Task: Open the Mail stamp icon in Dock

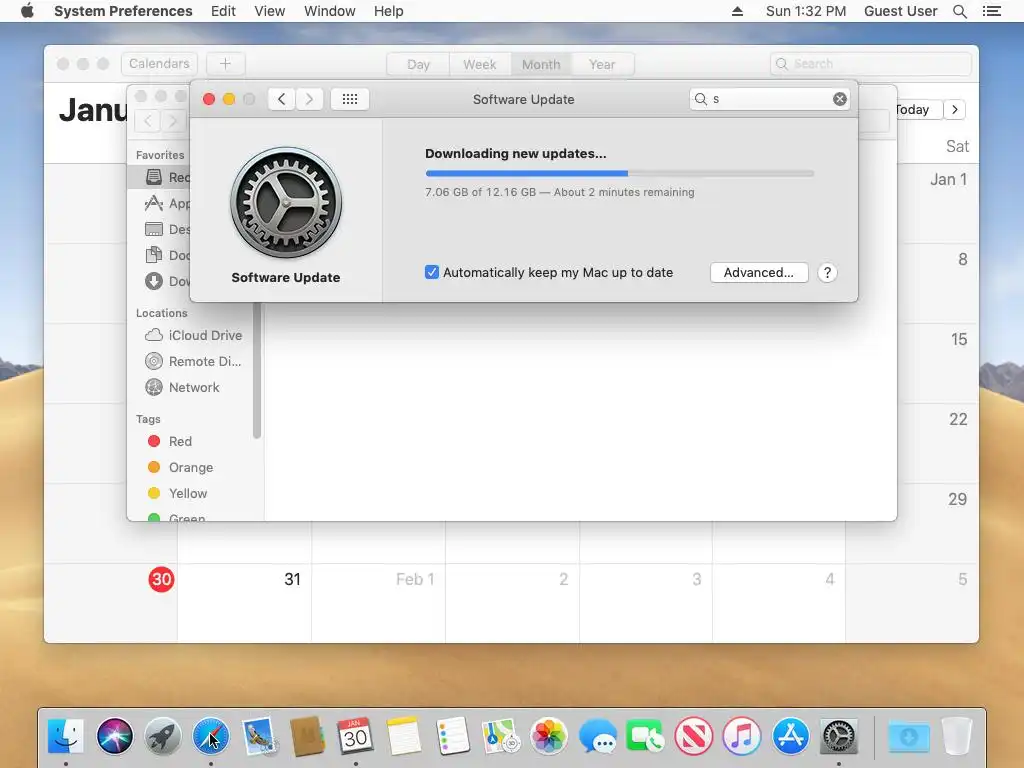Action: (x=259, y=736)
